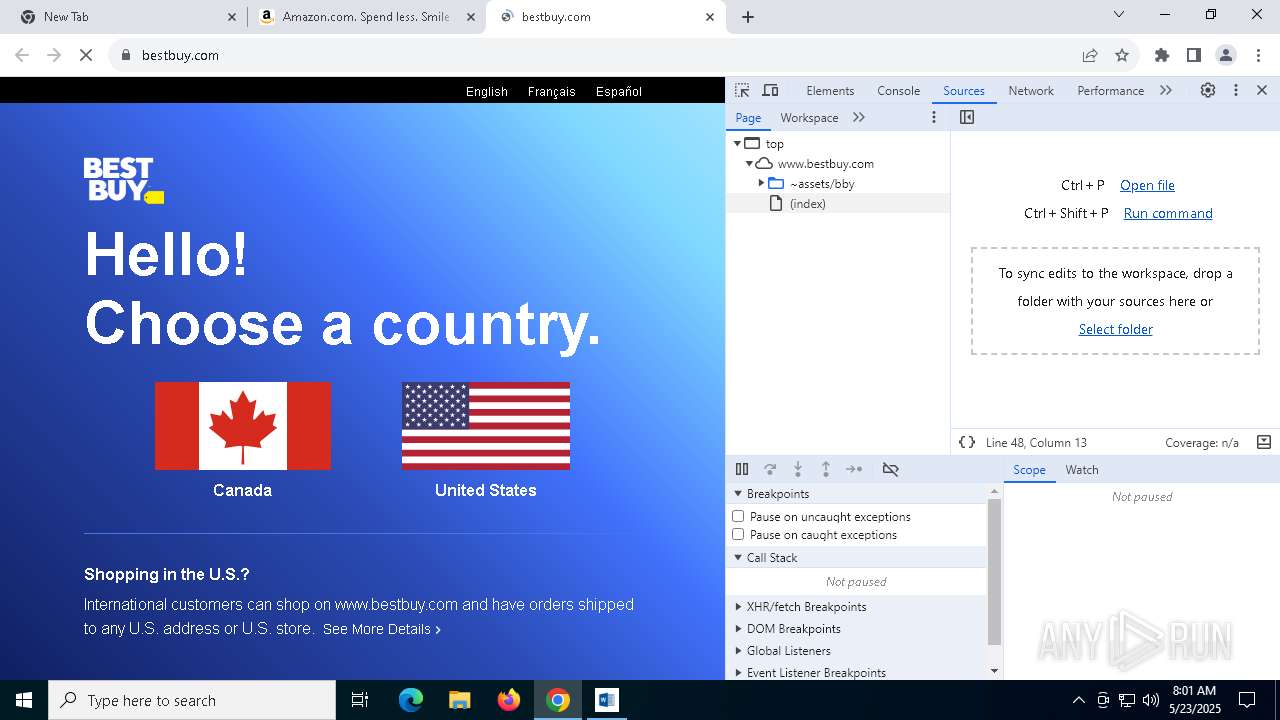Screen dimensions: 1280x720
Task: Switch to the Watch tab
Action: (x=1082, y=469)
